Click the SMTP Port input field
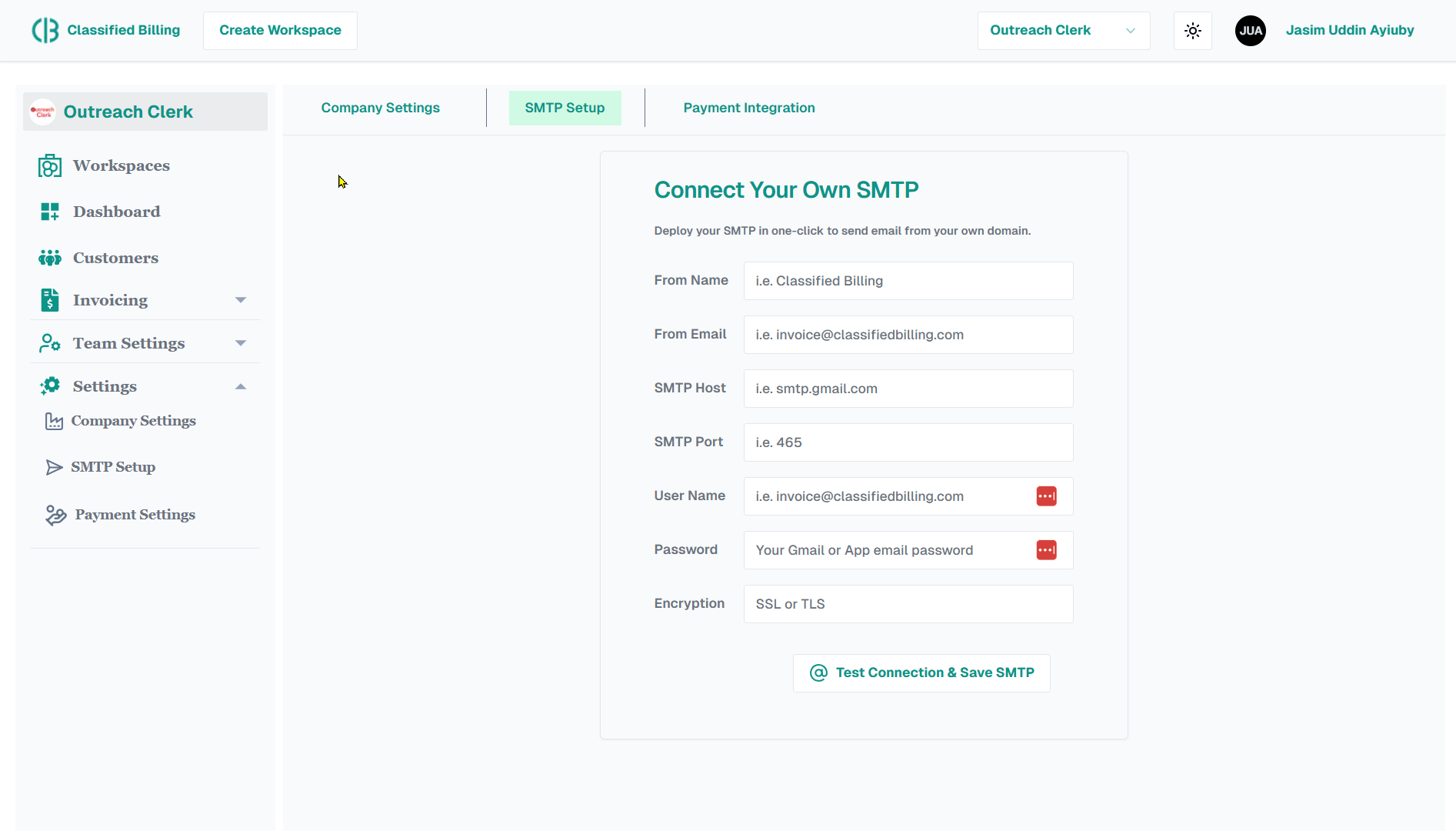1456x831 pixels. pyautogui.click(x=908, y=442)
